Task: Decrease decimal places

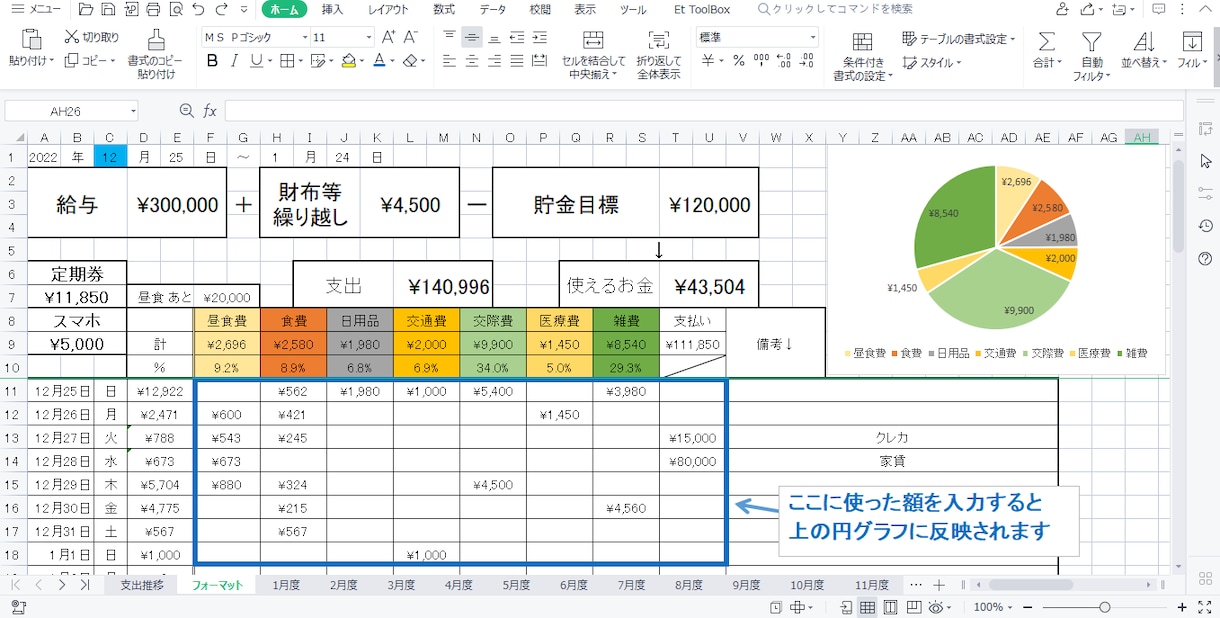Action: pos(804,61)
